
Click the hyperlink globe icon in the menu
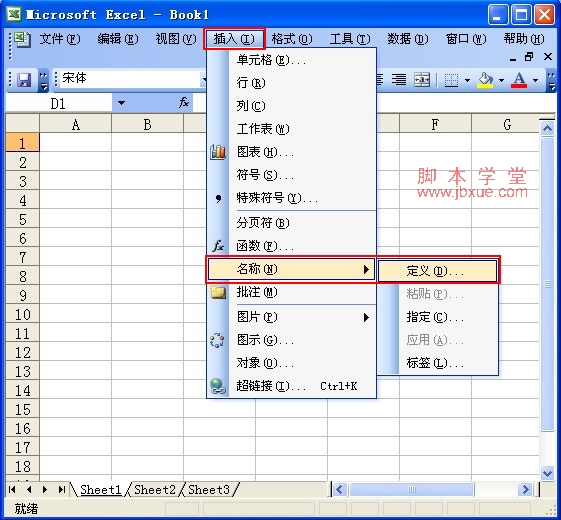tap(218, 387)
